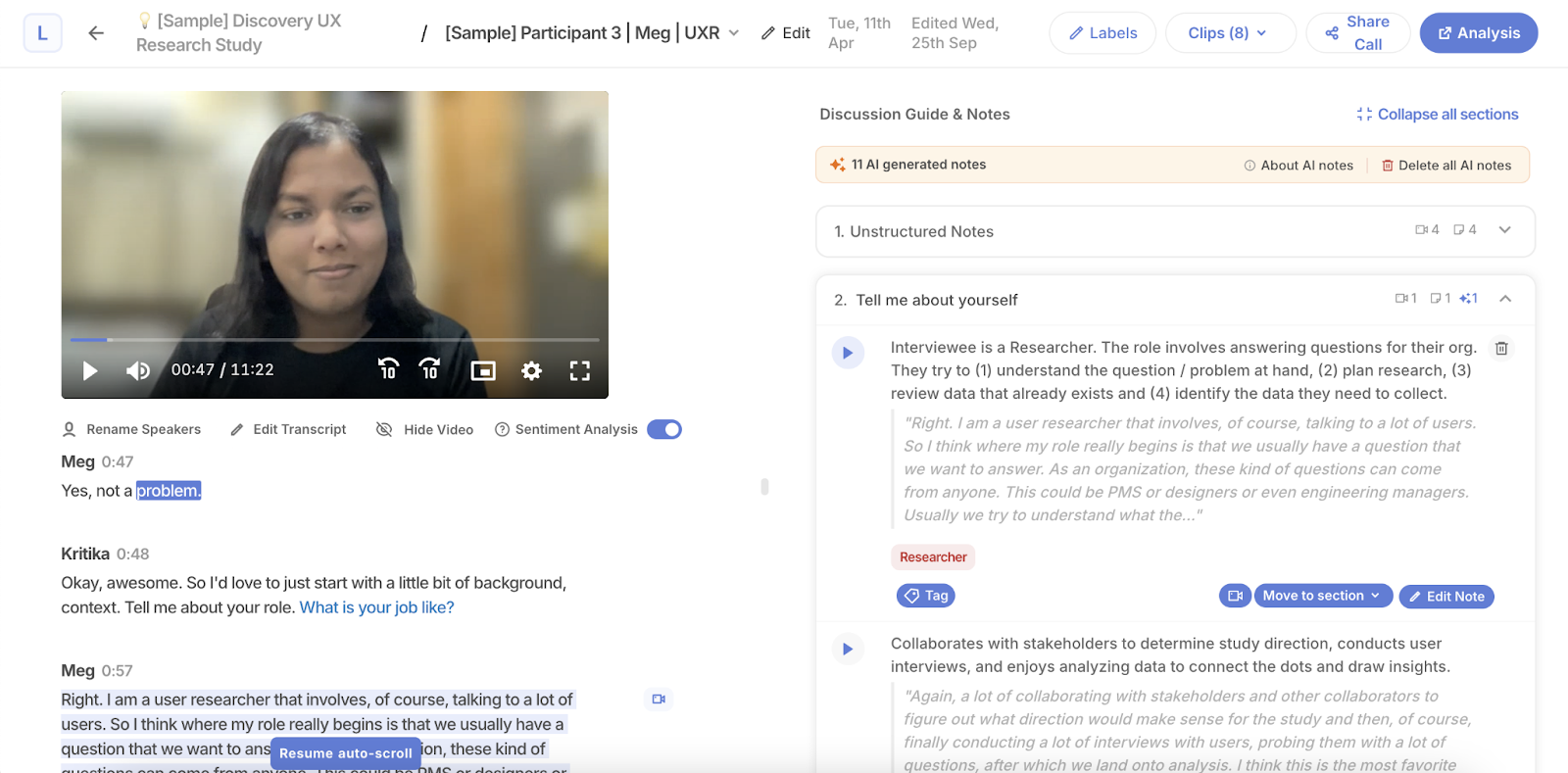Click Edit Transcript
Screen dimensions: 1568x773
tap(289, 429)
